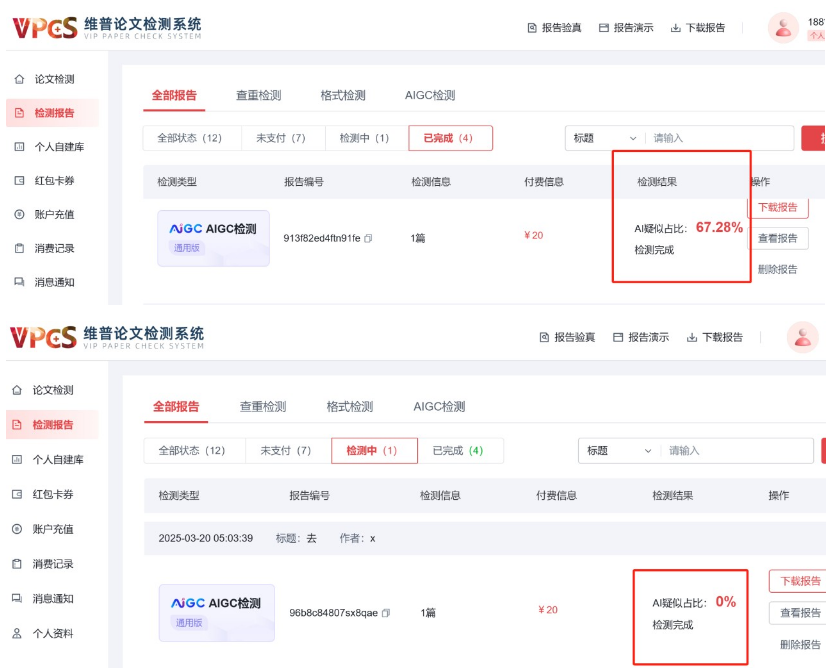Select 检测中 (1) filter in lower screenshot
Image resolution: width=830 pixels, height=668 pixels.
374,450
